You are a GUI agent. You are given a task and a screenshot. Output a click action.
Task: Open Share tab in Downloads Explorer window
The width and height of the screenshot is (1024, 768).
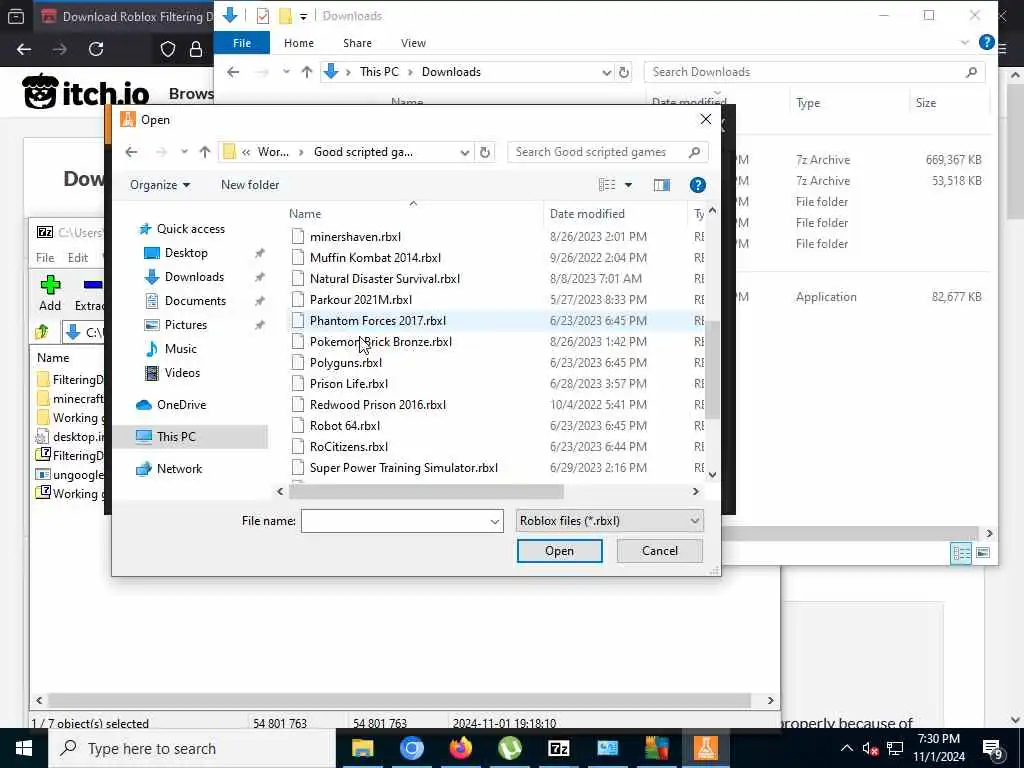357,43
